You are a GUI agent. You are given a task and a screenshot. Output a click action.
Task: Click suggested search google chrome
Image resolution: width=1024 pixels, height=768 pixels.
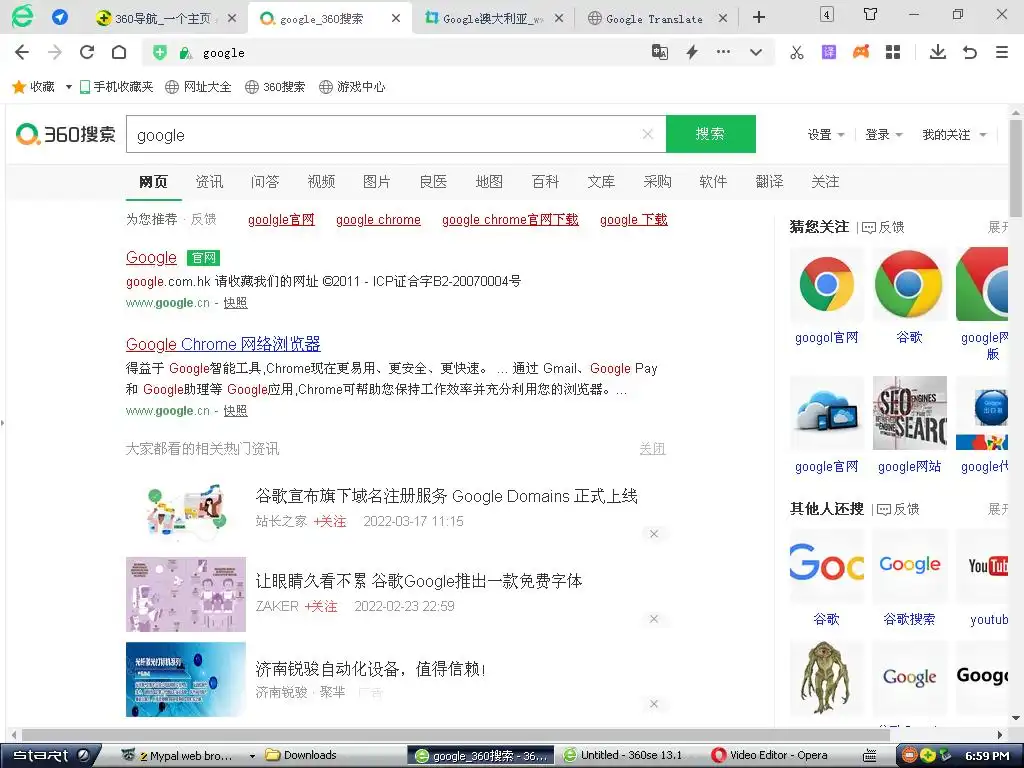click(378, 219)
